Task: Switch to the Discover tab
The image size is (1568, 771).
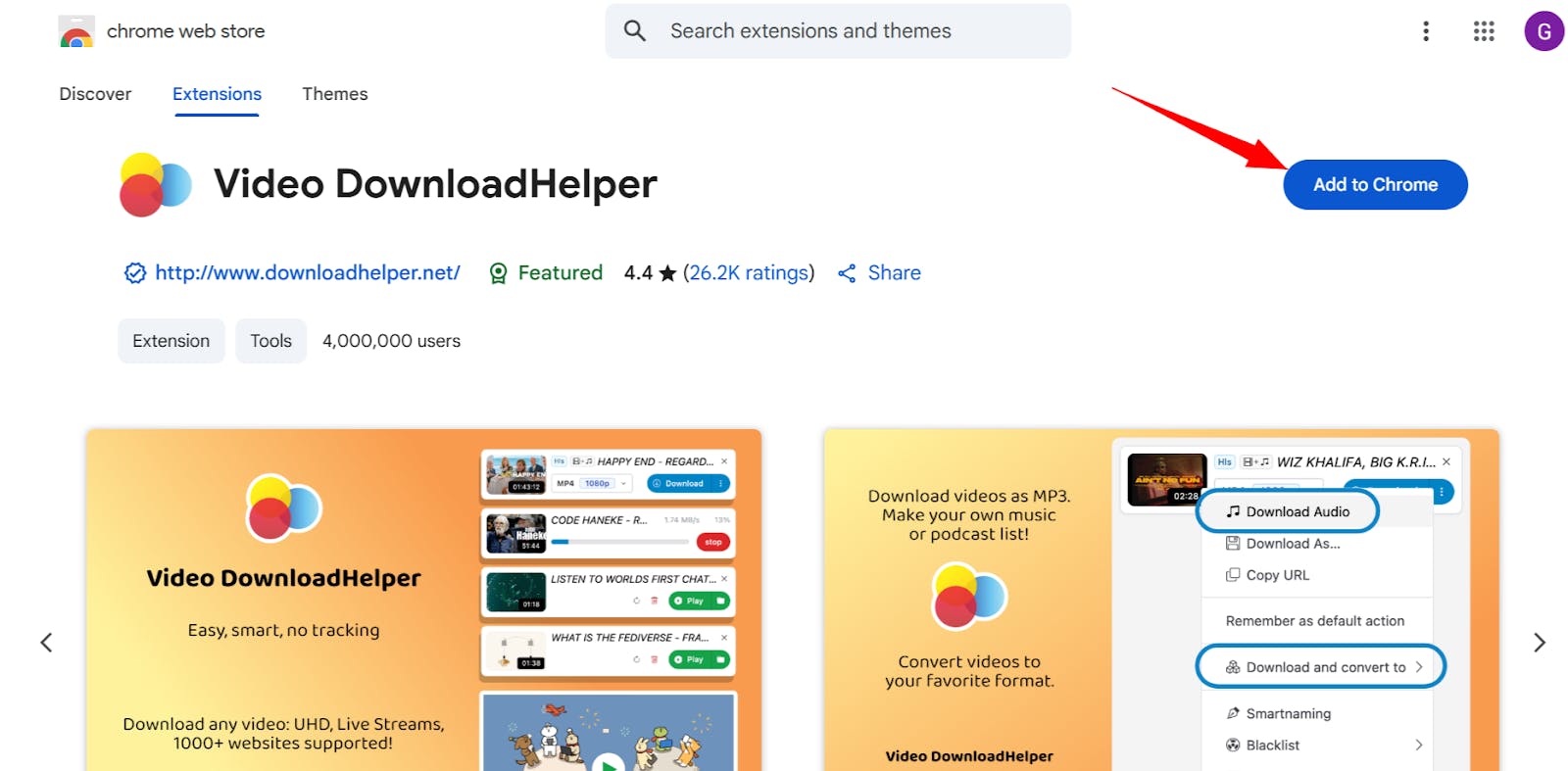Action: [x=95, y=94]
